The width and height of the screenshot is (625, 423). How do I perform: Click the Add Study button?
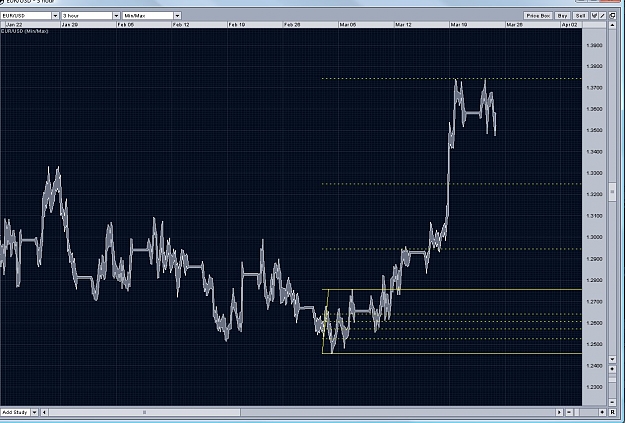(x=15, y=412)
